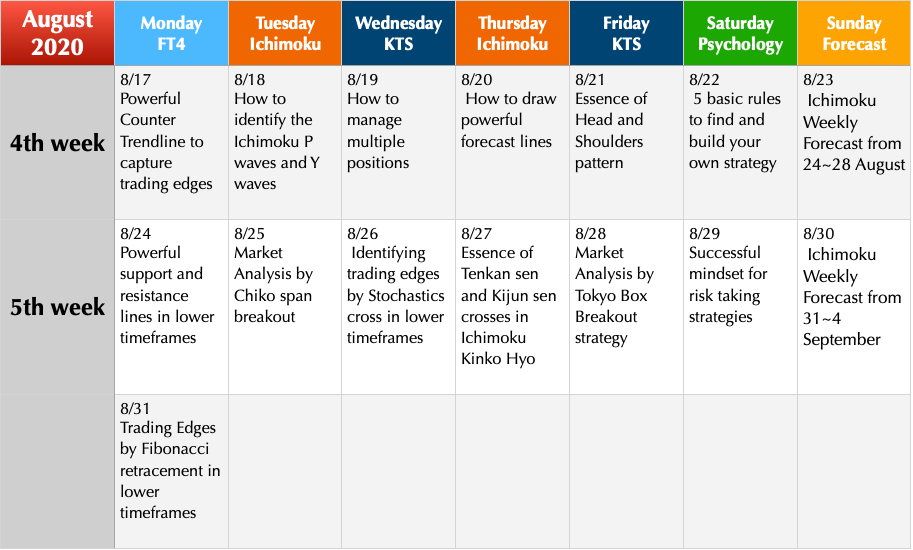Open 8/20 How to draw forecast lines
Image resolution: width=913 pixels, height=550 pixels.
click(x=512, y=143)
